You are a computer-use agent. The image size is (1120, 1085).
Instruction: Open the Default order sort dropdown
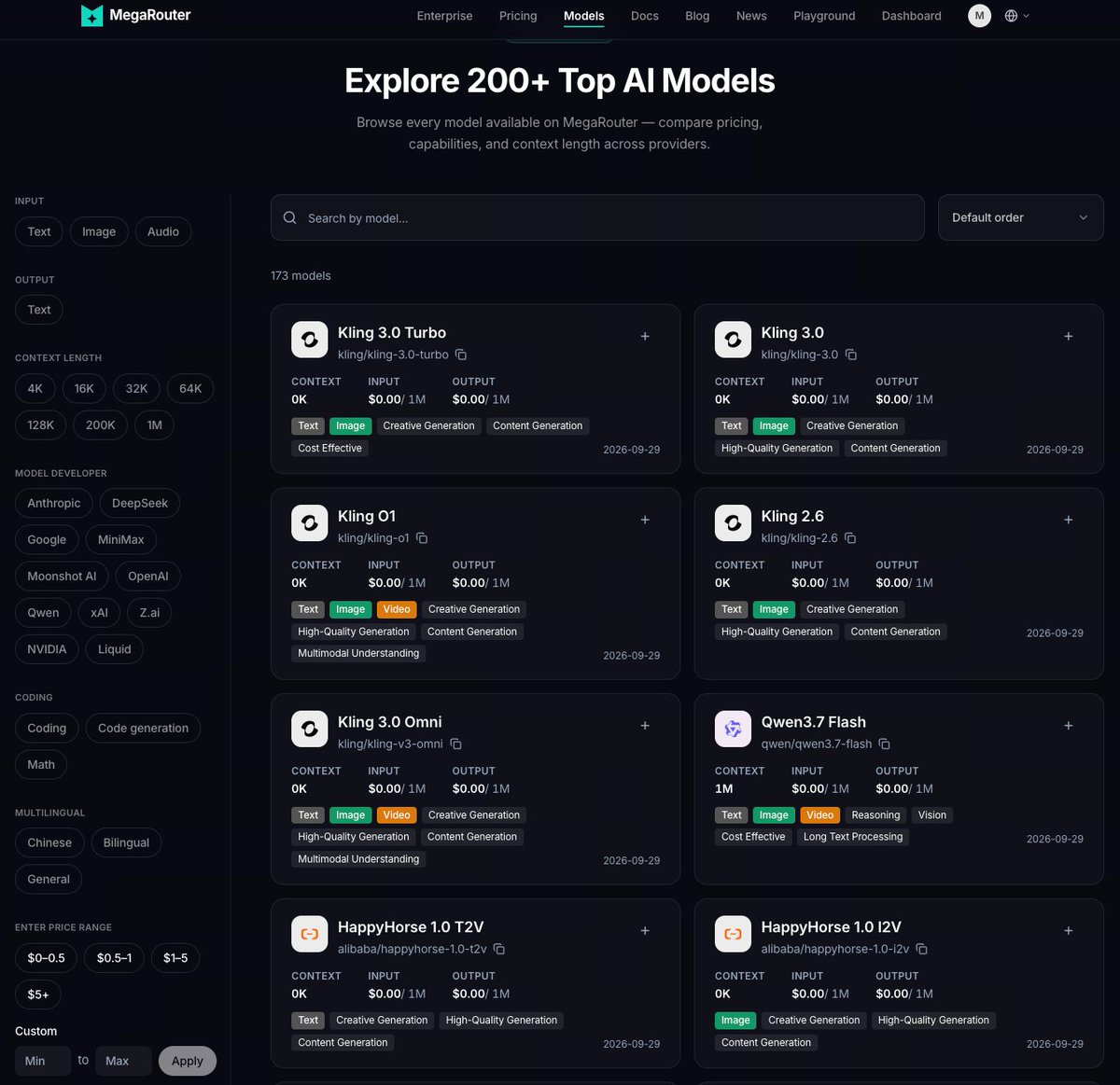[1021, 217]
